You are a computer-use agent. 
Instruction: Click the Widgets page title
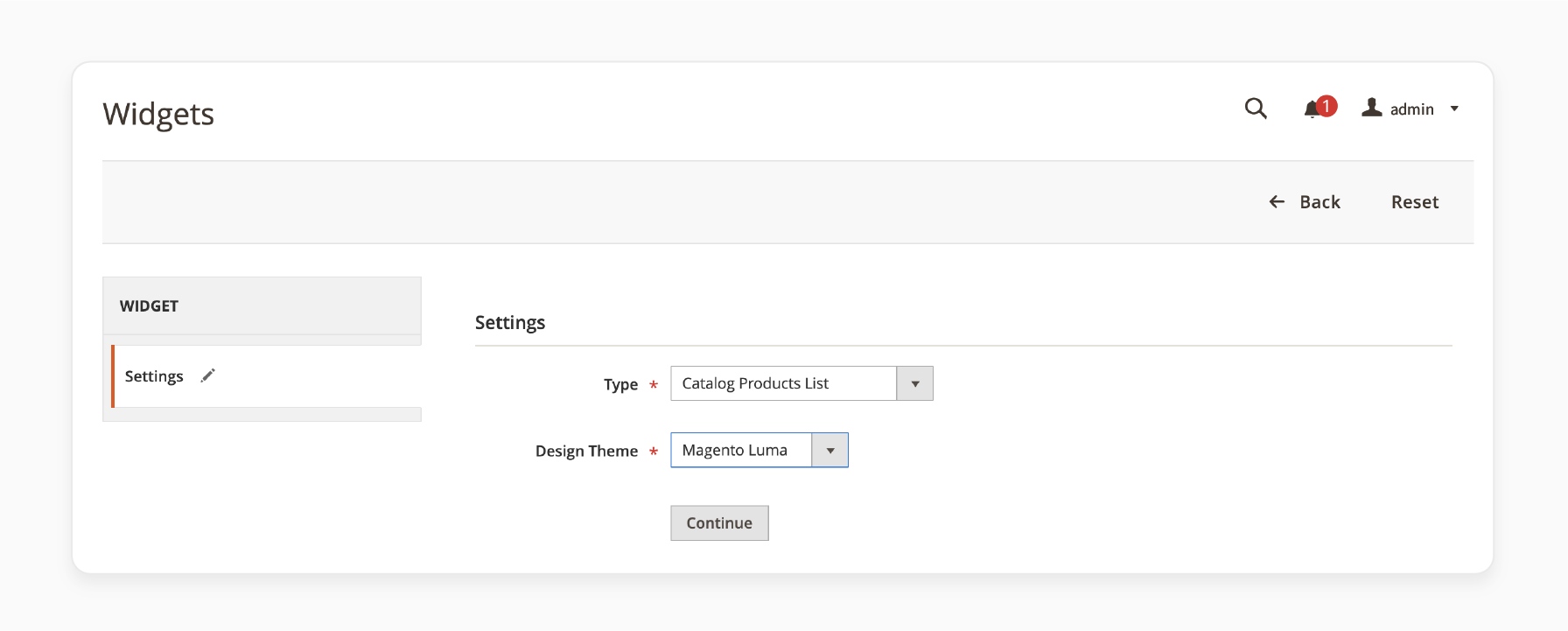[x=158, y=114]
